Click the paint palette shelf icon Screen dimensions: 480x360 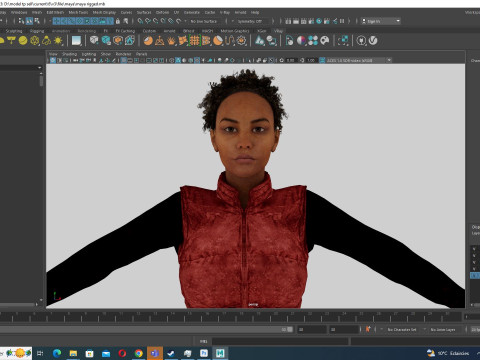pos(325,41)
